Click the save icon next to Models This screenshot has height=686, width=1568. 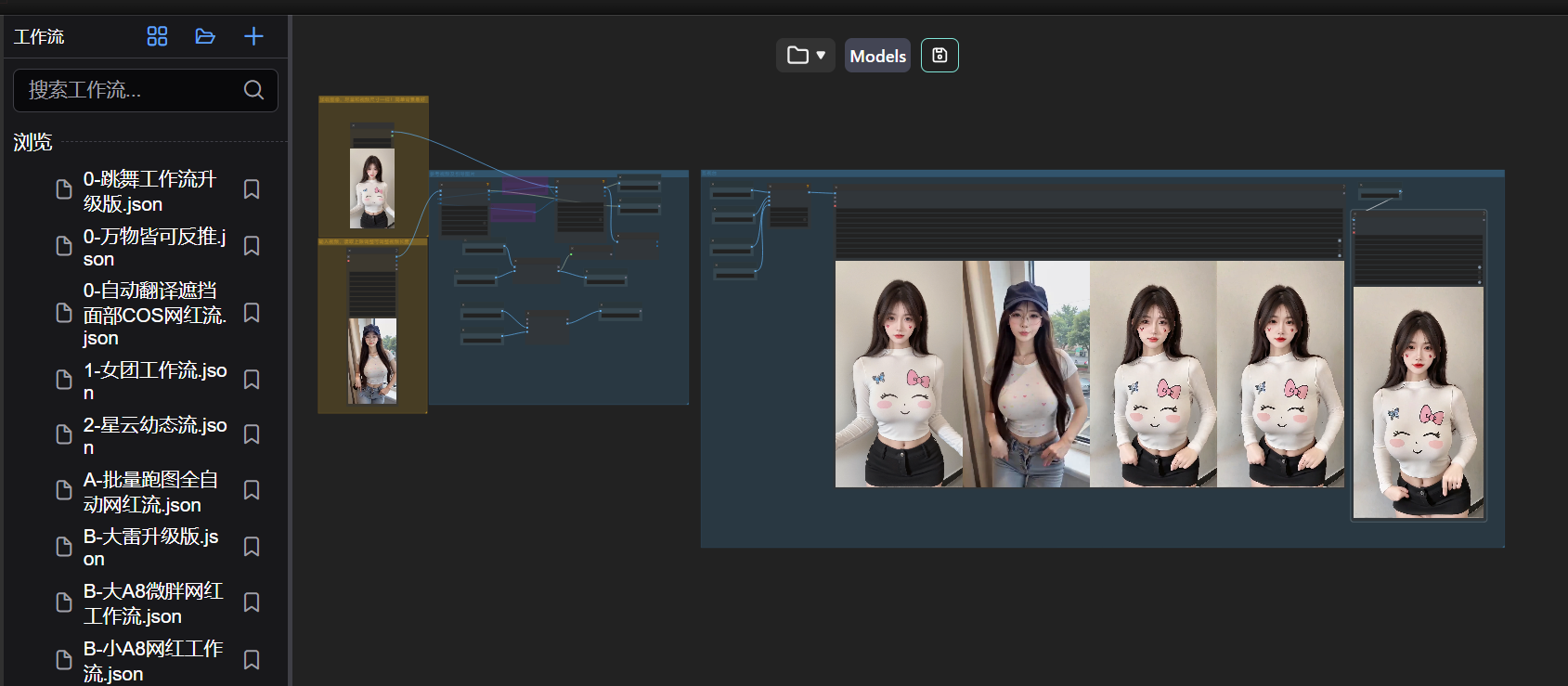pyautogui.click(x=940, y=56)
